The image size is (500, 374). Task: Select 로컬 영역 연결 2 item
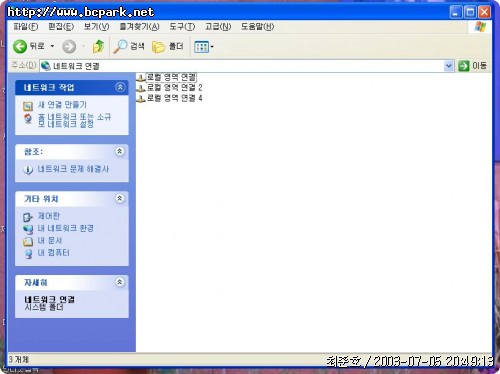pos(174,88)
